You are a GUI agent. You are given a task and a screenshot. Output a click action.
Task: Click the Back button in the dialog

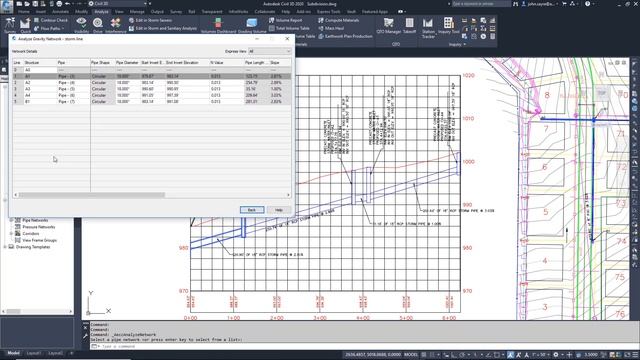pos(252,210)
